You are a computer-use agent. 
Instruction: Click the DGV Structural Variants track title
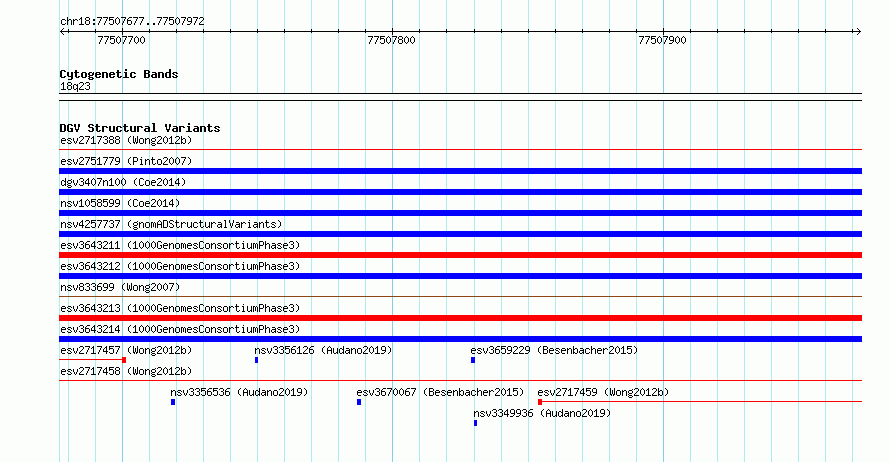pyautogui.click(x=140, y=128)
